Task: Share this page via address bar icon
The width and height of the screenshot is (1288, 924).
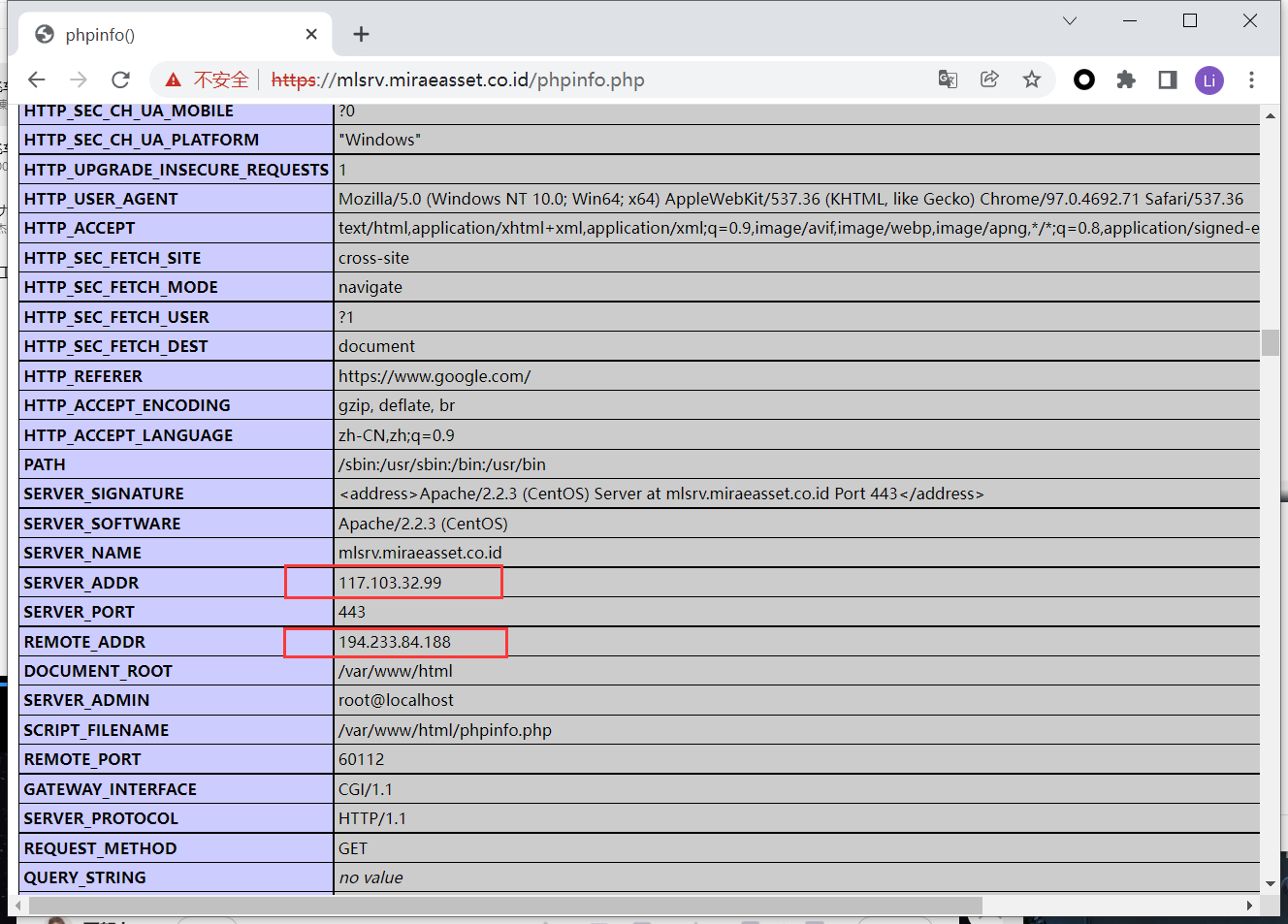Action: point(989,80)
